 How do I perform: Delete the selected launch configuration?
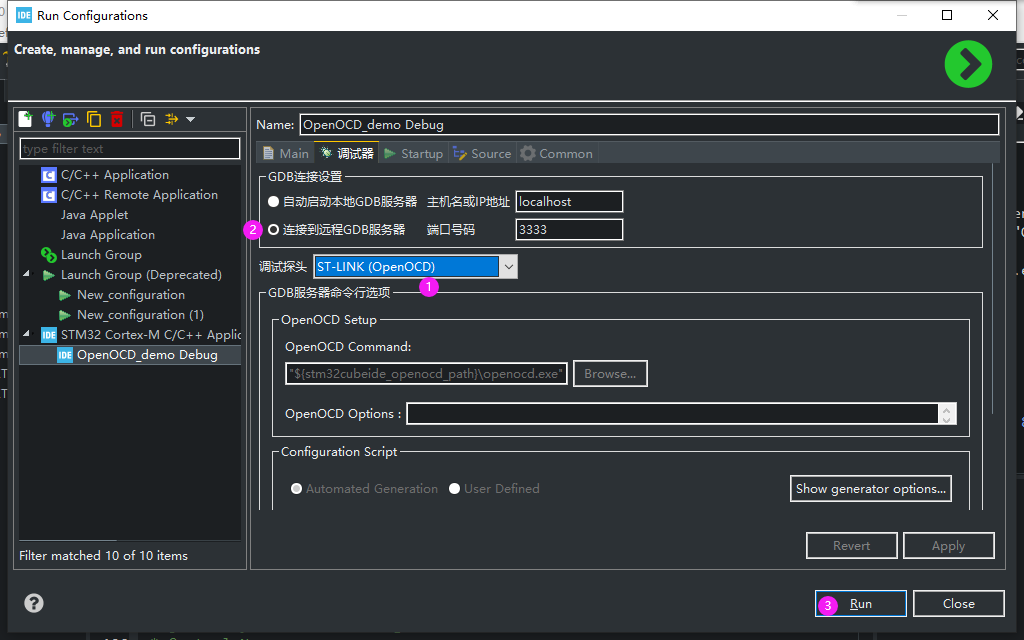pos(117,119)
